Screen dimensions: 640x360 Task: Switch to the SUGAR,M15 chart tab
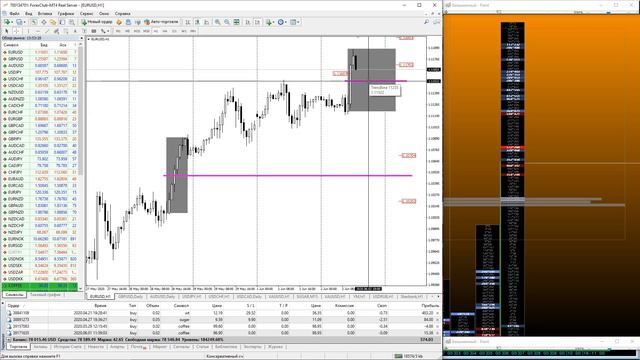[307, 297]
